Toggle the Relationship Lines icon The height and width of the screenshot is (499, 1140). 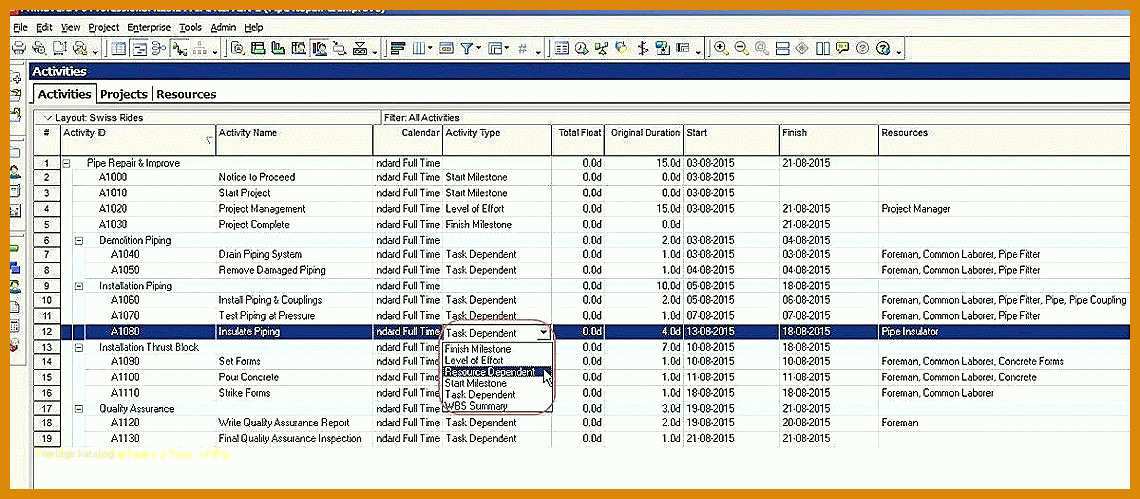(179, 48)
